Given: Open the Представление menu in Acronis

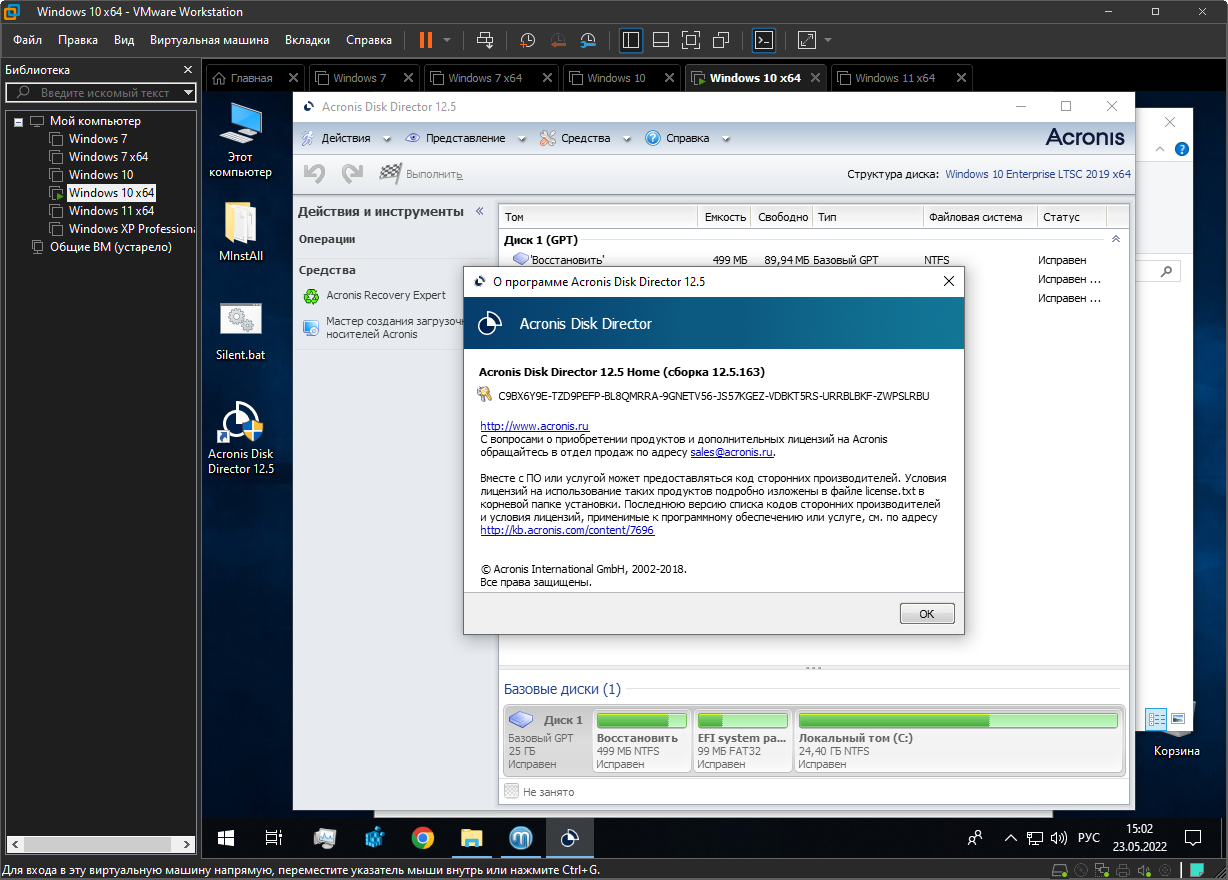Looking at the screenshot, I should pyautogui.click(x=465, y=138).
